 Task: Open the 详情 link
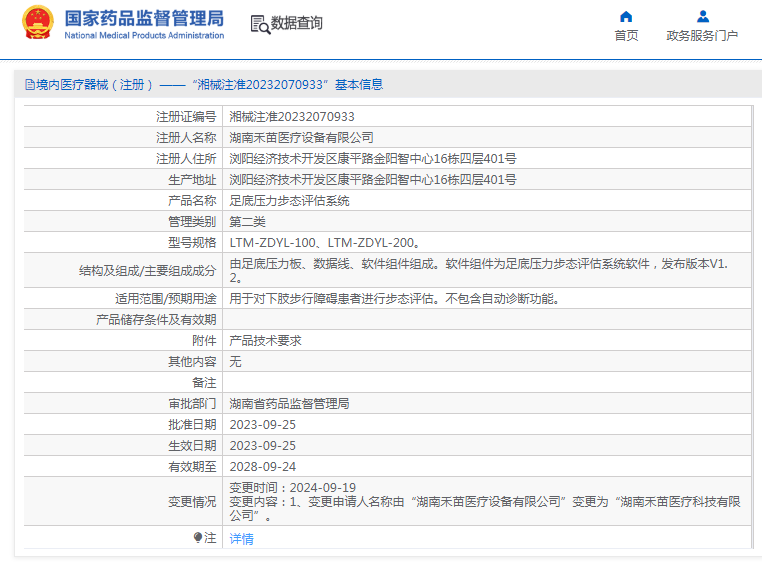point(242,538)
